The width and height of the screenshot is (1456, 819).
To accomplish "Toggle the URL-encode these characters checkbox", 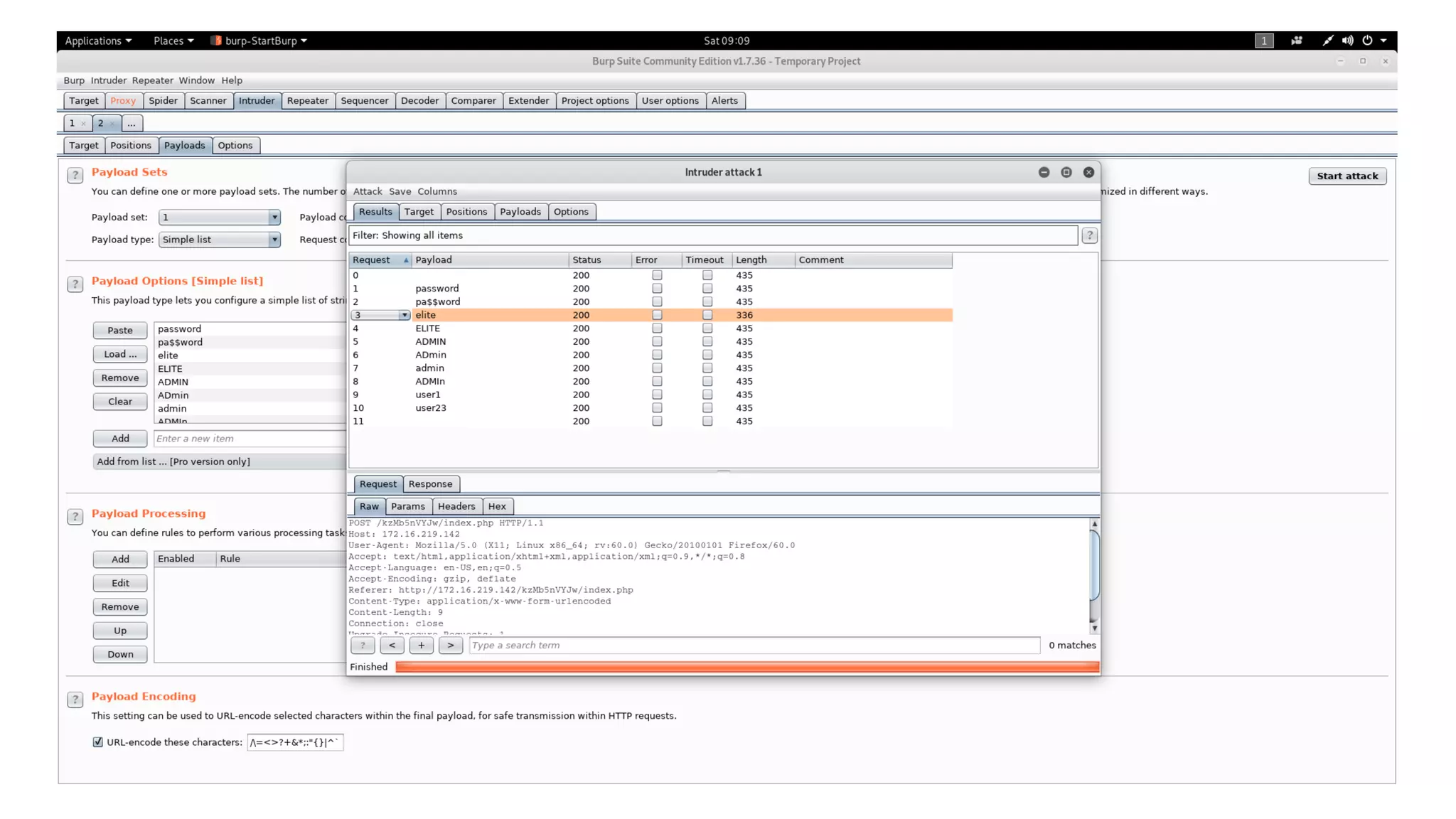I will [x=98, y=742].
